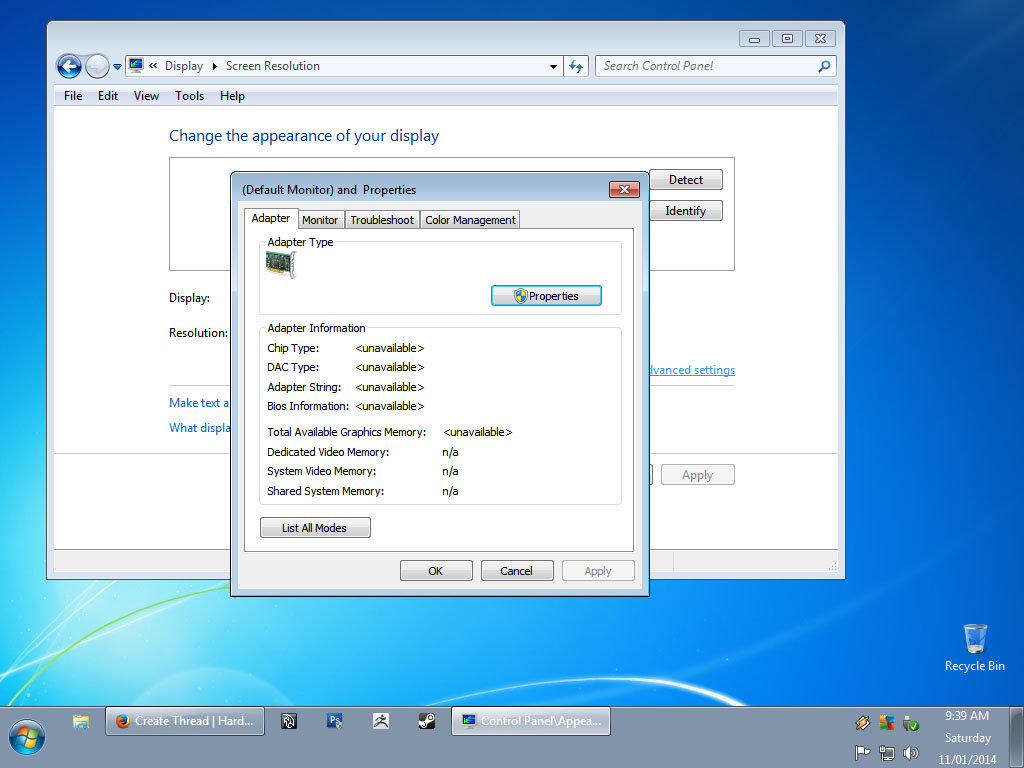
Task: Open the Tools menu
Action: 189,96
